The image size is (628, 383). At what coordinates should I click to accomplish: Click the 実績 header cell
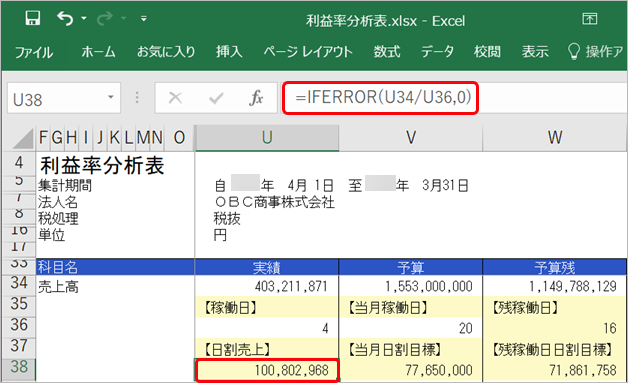pos(267,267)
